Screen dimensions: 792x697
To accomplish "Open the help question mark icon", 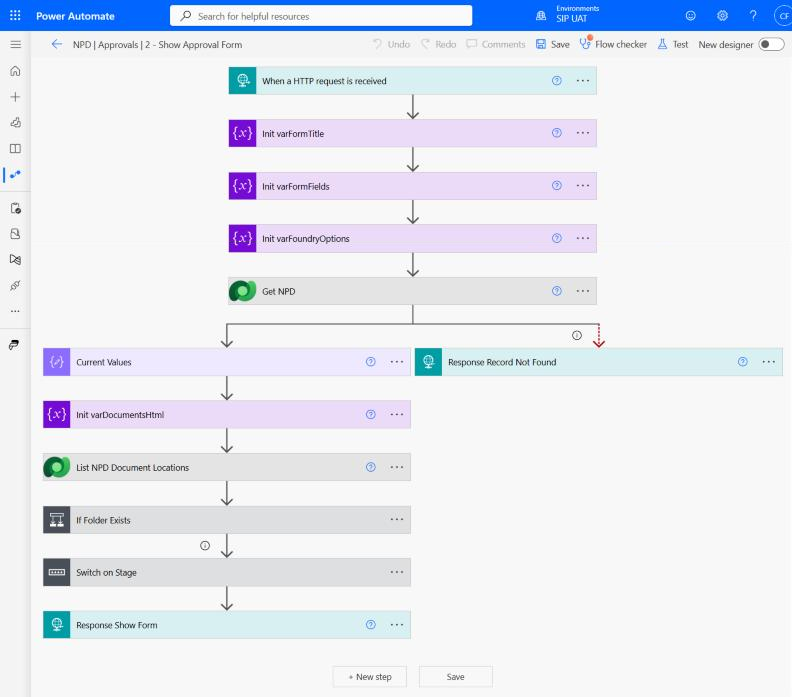I will pos(753,16).
